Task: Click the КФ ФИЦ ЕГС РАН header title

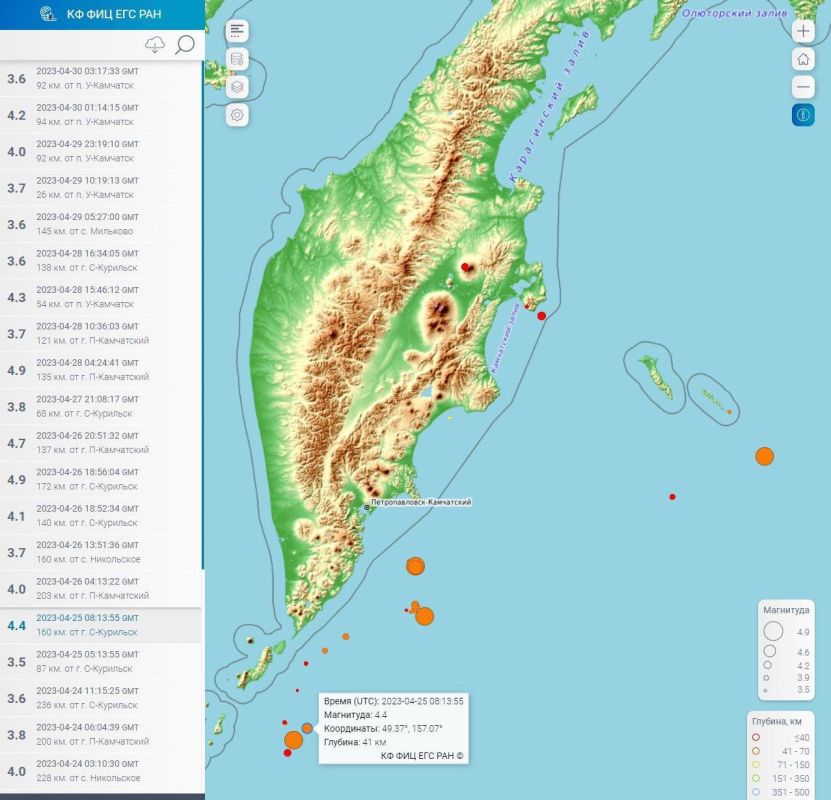Action: click(114, 14)
